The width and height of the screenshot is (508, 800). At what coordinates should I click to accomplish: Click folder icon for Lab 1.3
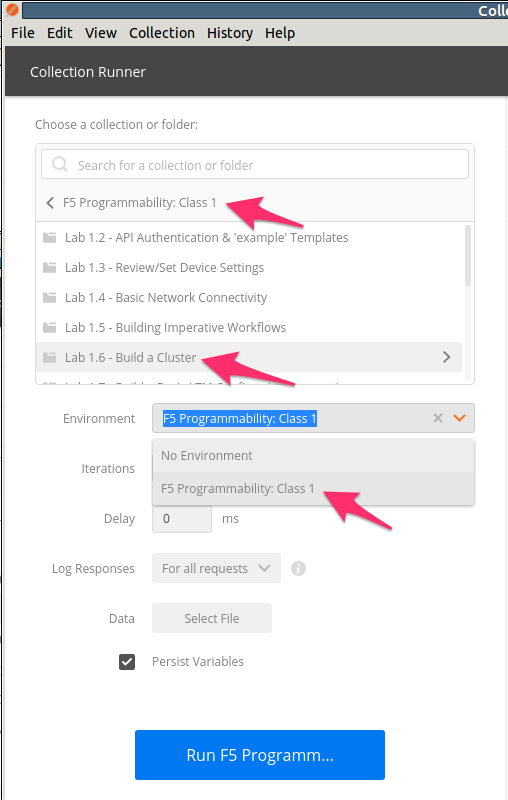(x=49, y=267)
